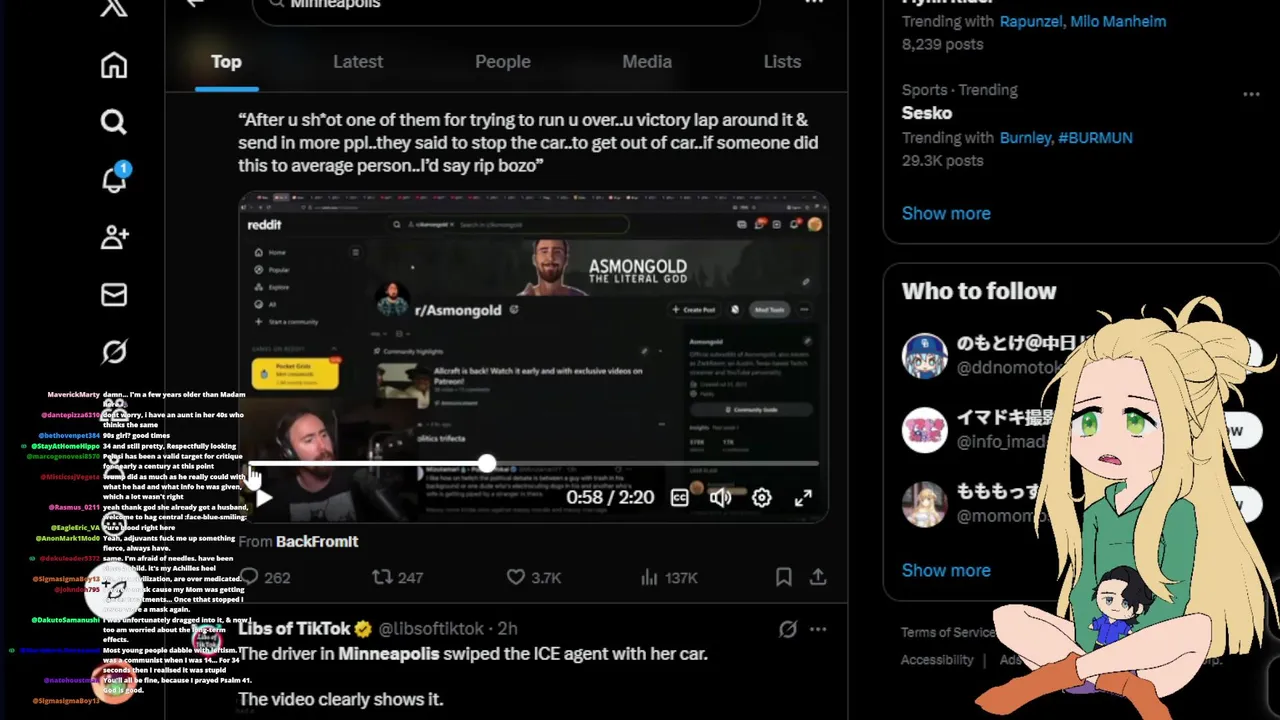Switch to the Media tab
This screenshot has height=720, width=1280.
pyautogui.click(x=647, y=62)
